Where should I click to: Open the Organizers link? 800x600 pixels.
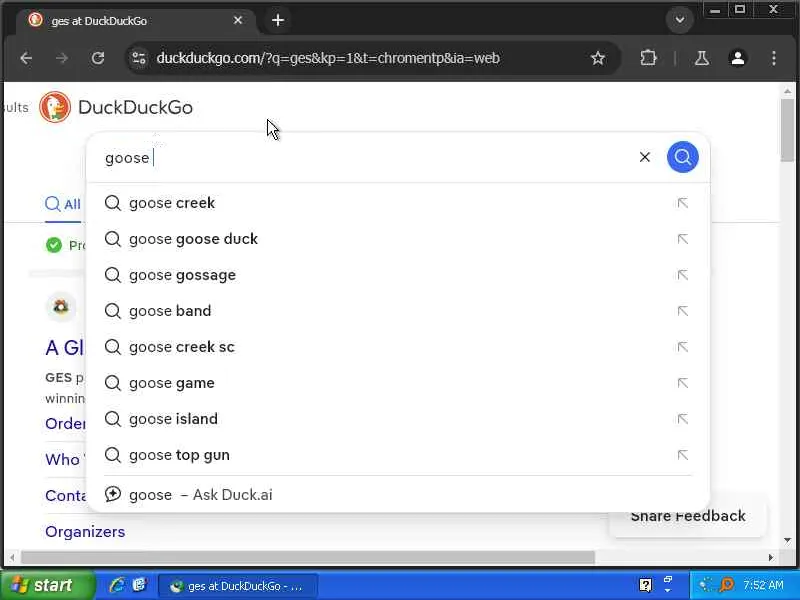[x=85, y=532]
